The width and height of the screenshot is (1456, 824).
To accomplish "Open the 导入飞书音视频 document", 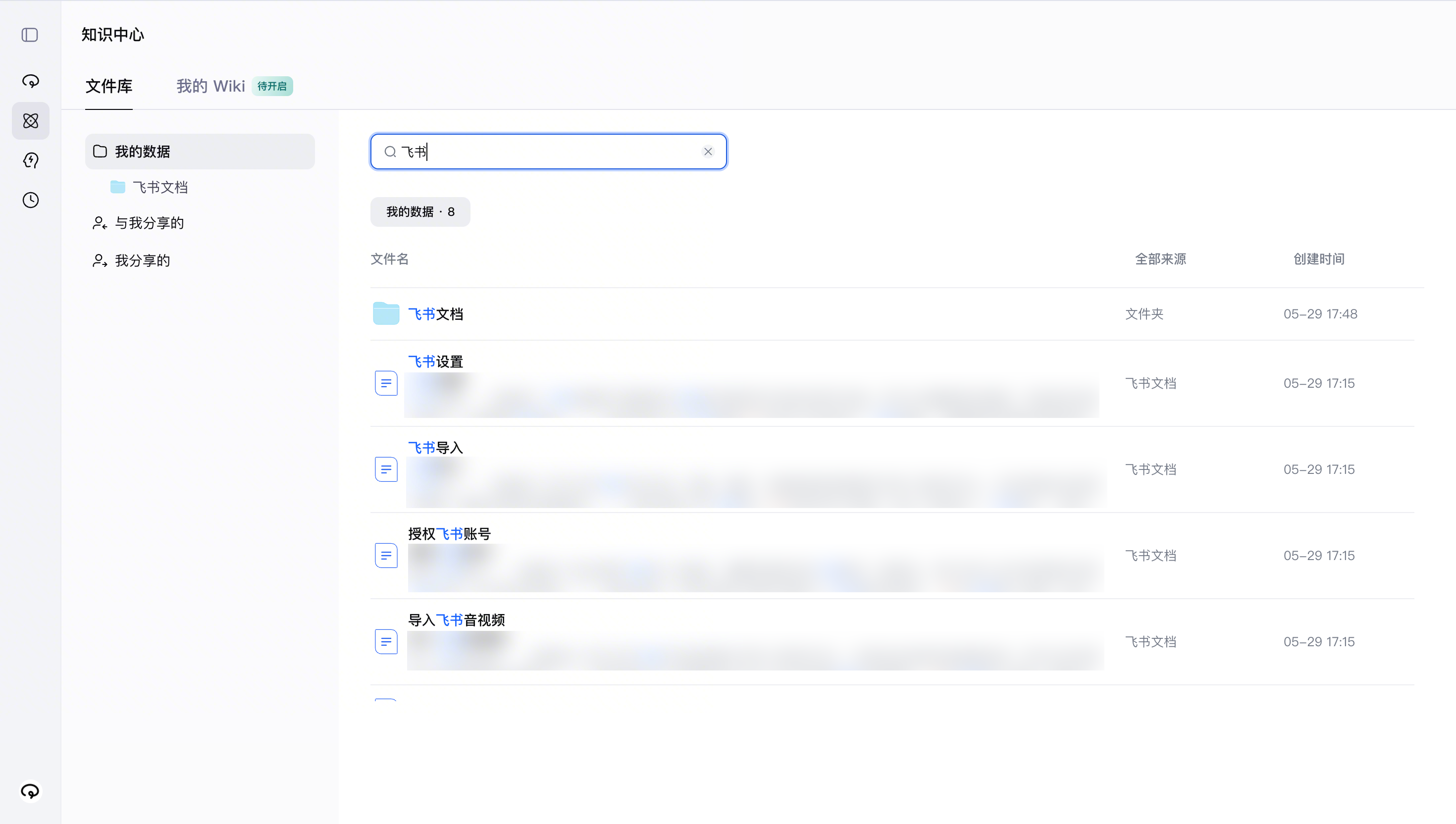I will (456, 619).
